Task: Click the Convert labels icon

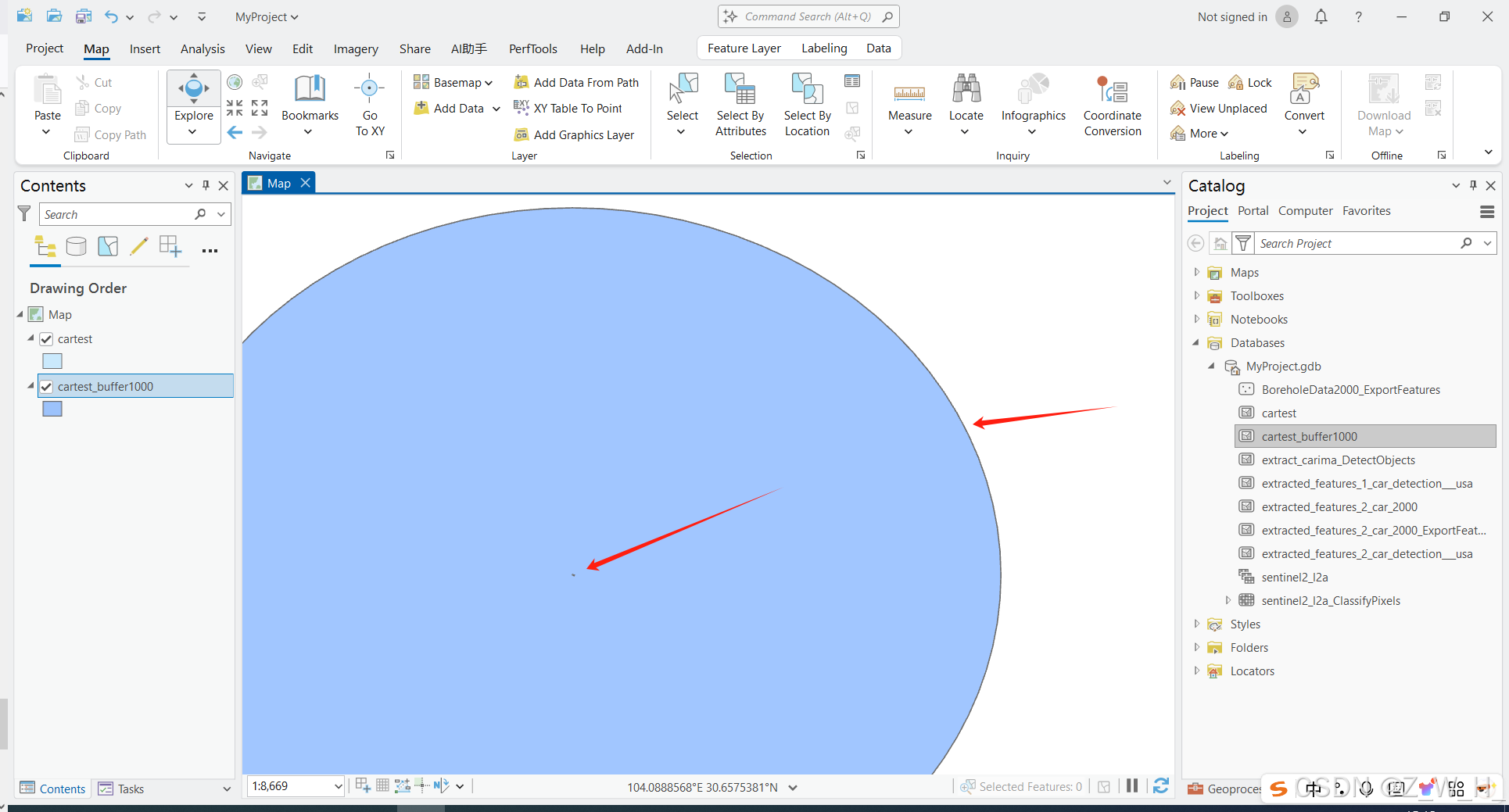Action: point(1304,88)
